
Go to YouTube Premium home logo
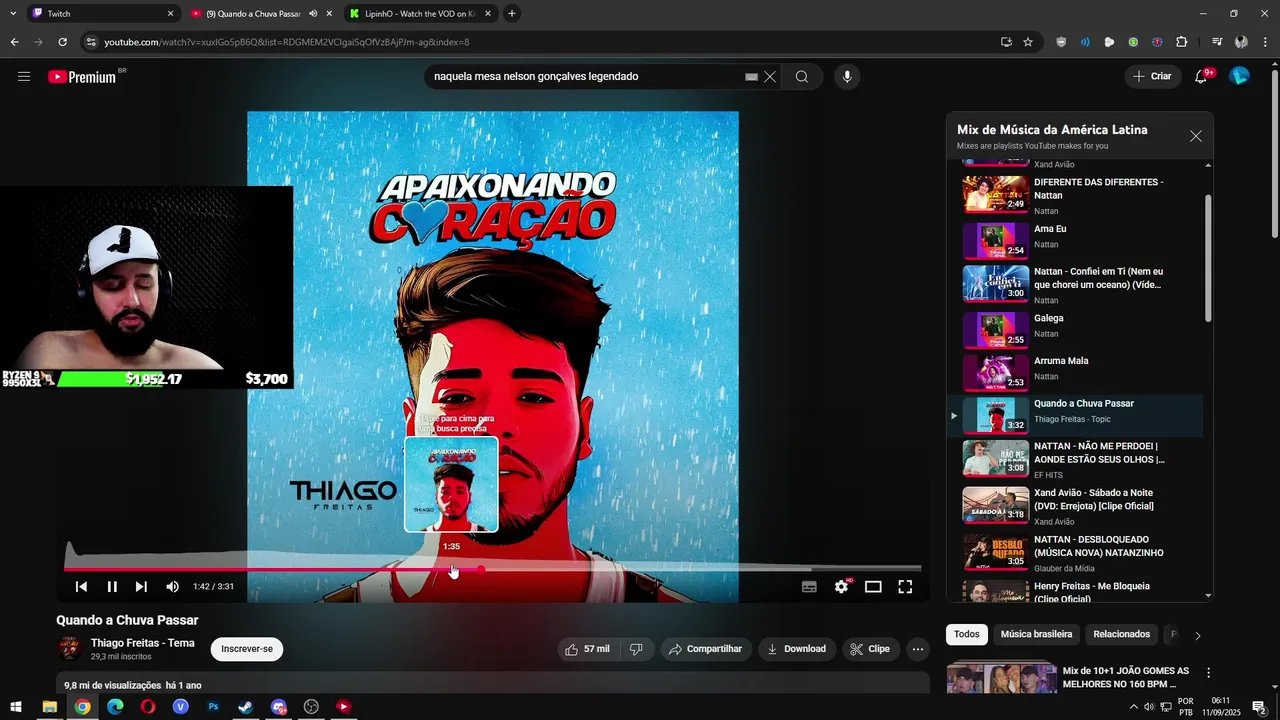[x=82, y=77]
